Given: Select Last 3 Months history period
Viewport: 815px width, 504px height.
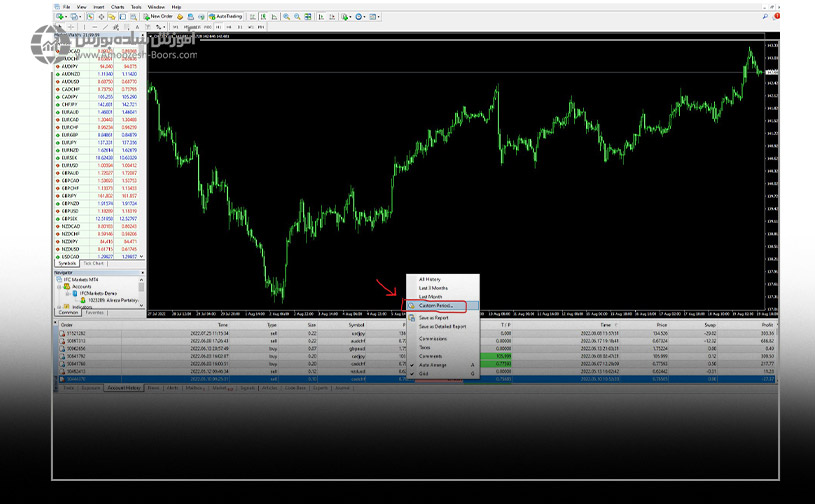Looking at the screenshot, I should tap(433, 288).
